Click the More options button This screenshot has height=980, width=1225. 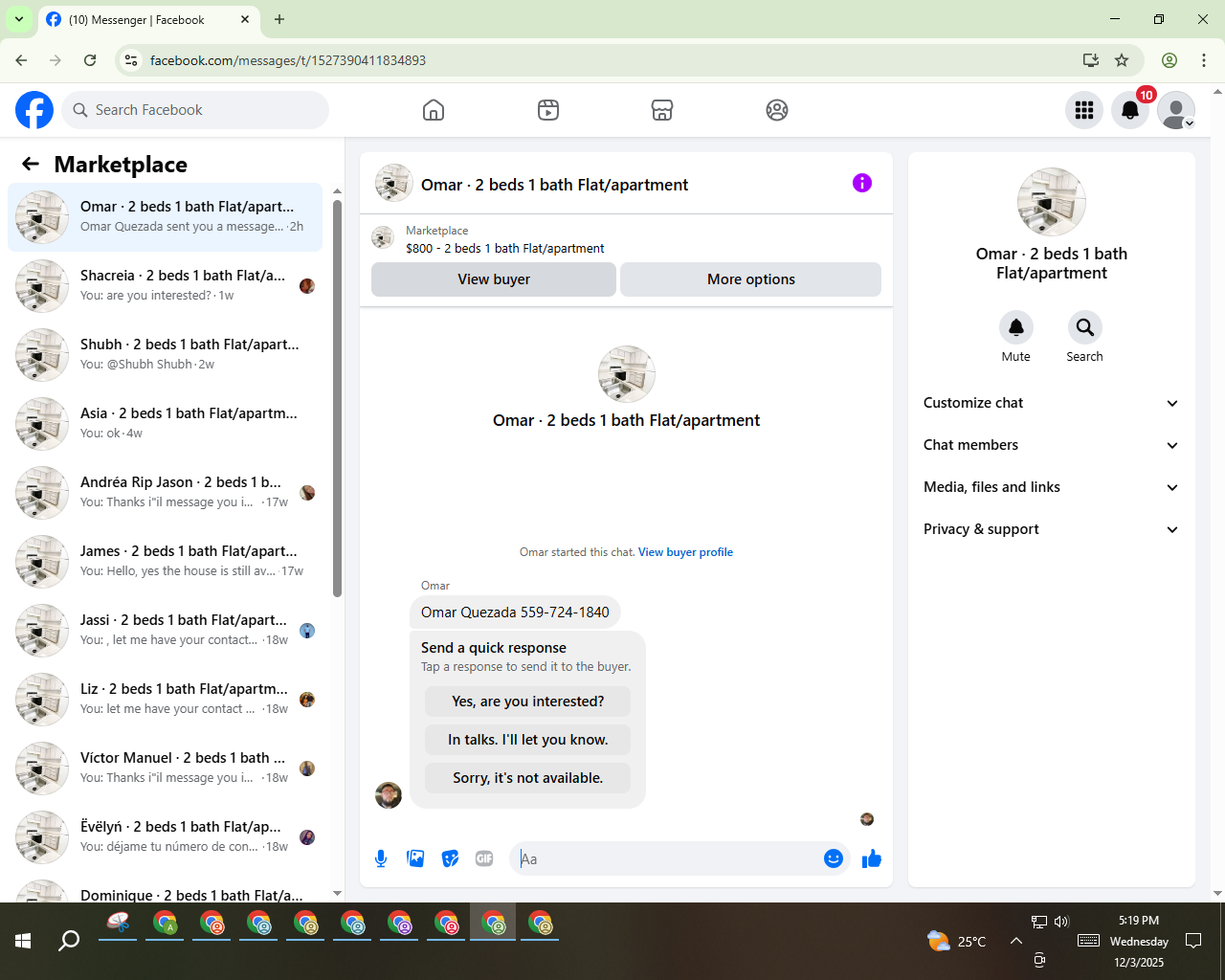click(x=751, y=279)
